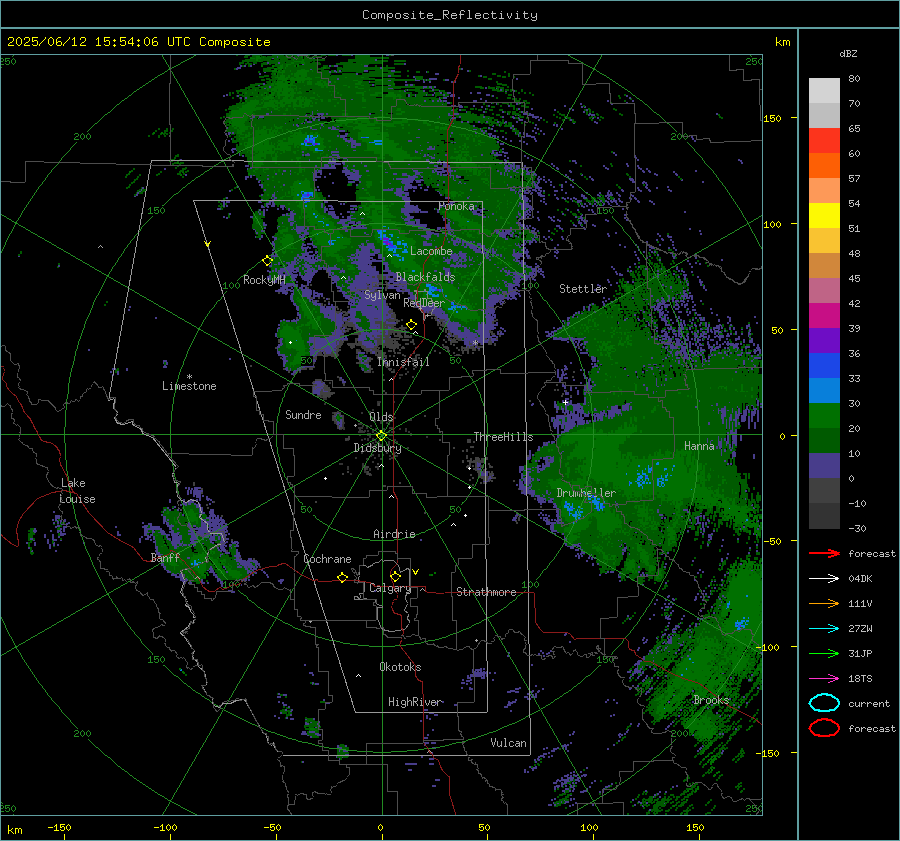
Task: Select the orange 111V arrow icon
Action: click(824, 603)
